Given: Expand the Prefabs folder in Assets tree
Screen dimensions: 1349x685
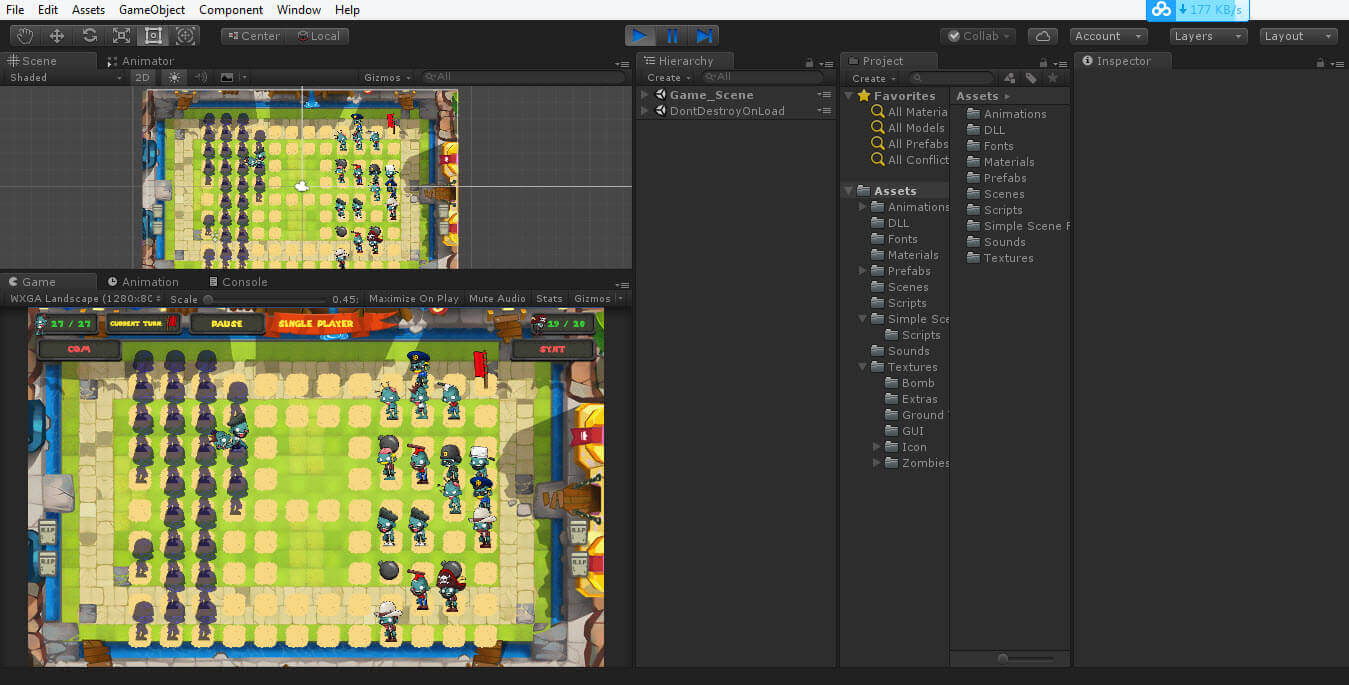Looking at the screenshot, I should point(863,271).
